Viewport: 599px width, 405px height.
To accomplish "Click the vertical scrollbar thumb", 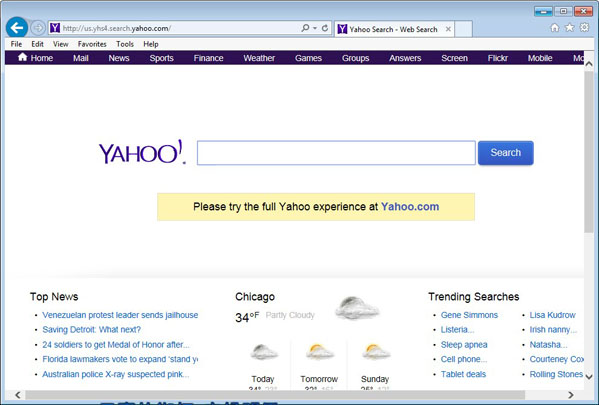I will 589,151.
